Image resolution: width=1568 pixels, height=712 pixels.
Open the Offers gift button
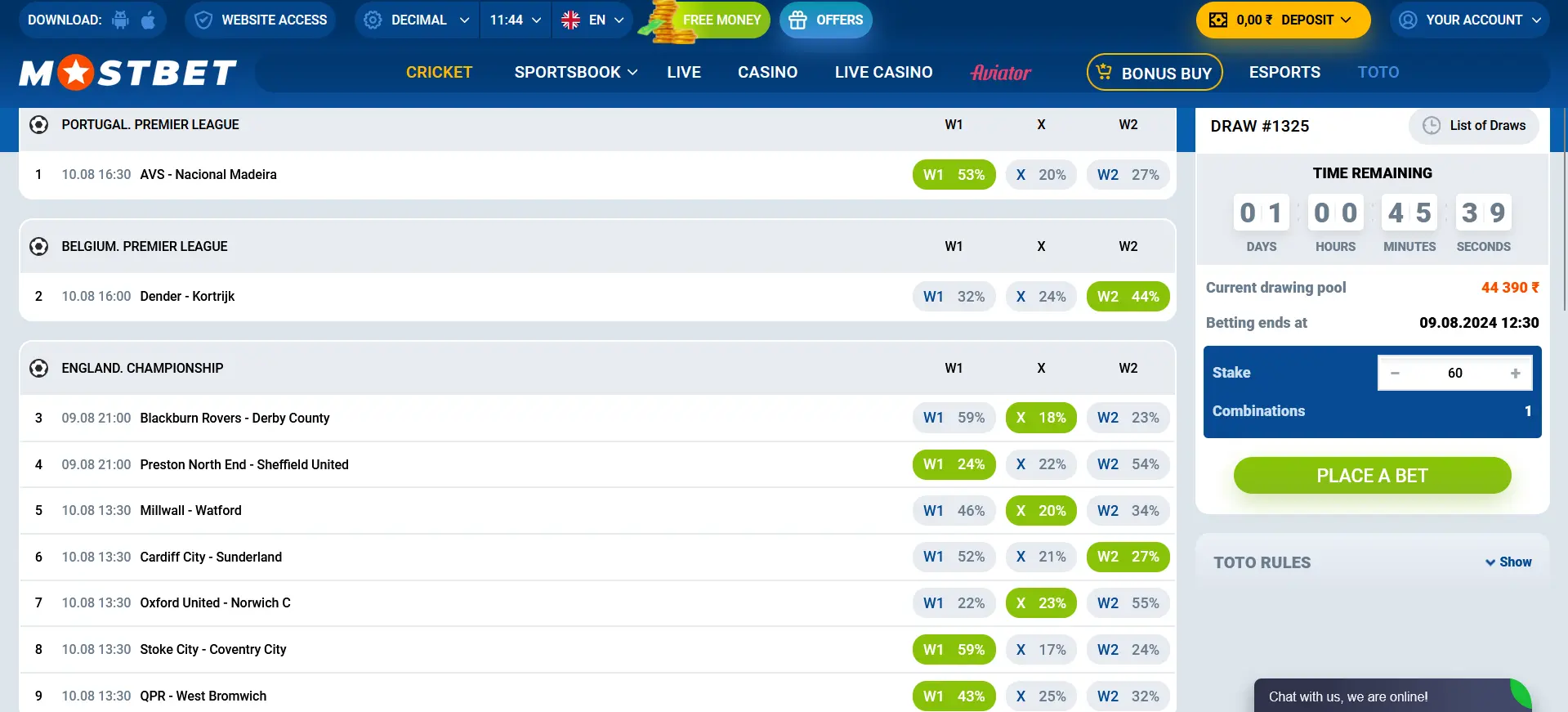[x=826, y=20]
